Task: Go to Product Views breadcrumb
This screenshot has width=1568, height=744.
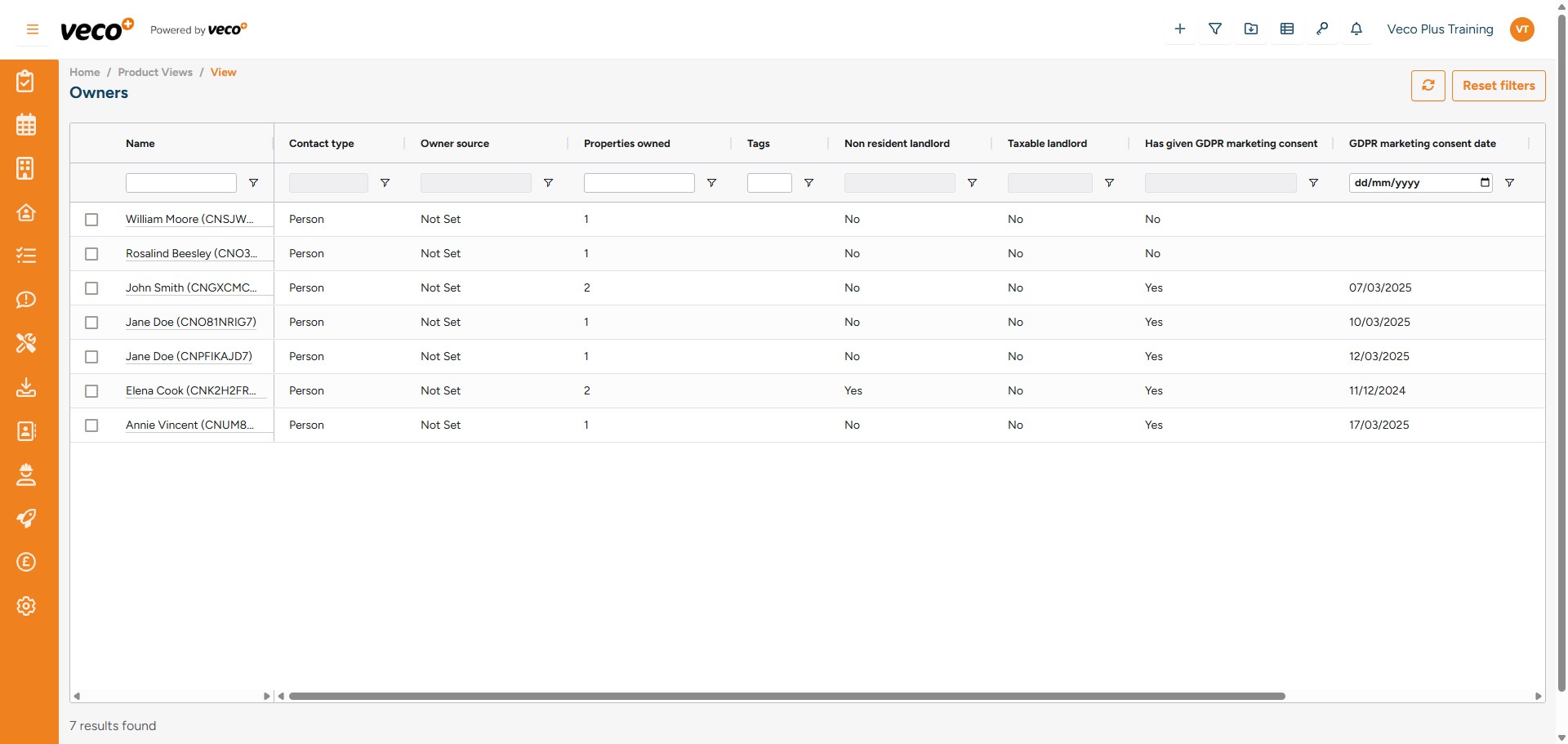Action: (155, 72)
